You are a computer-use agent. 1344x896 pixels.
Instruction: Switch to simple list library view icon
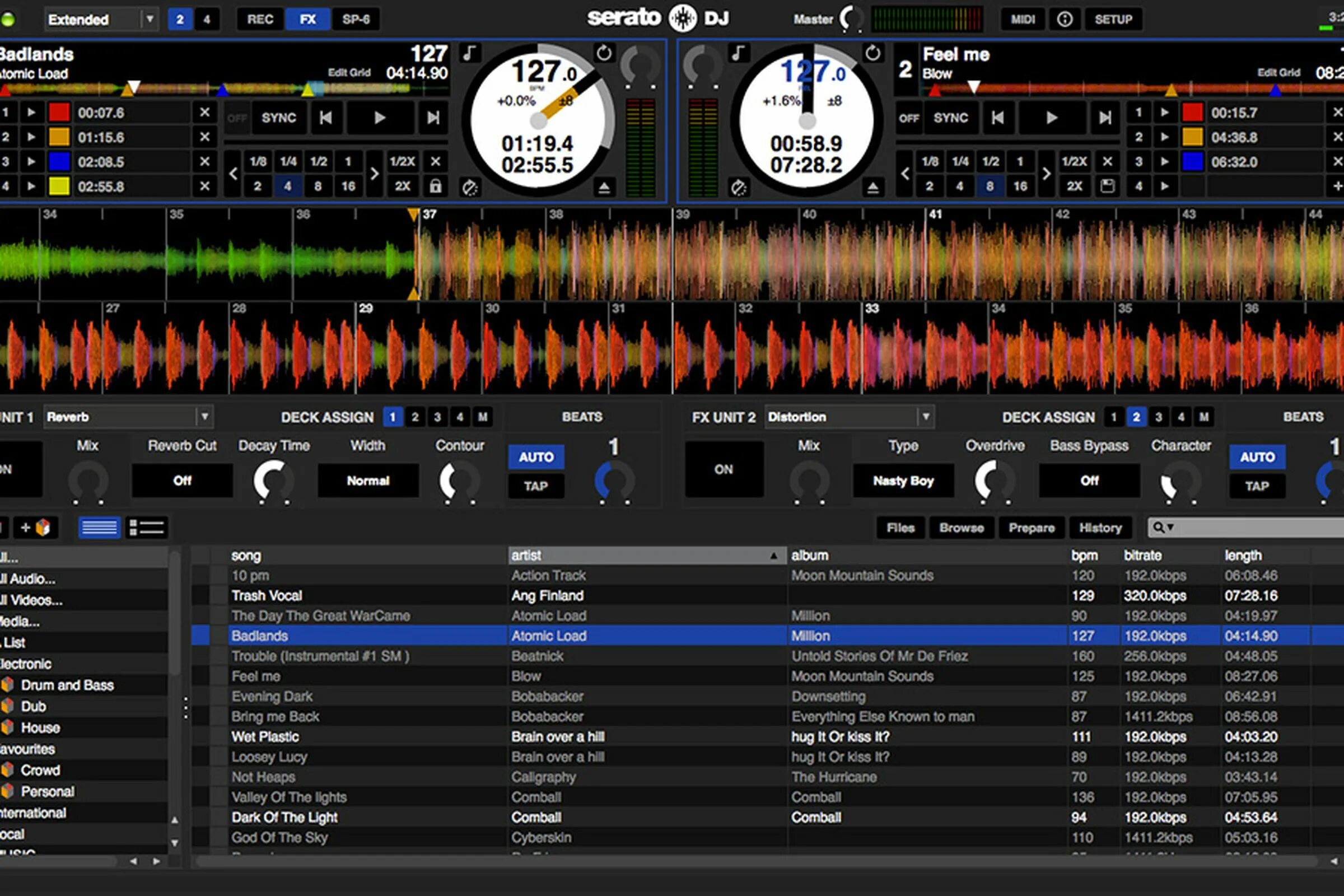click(x=100, y=528)
